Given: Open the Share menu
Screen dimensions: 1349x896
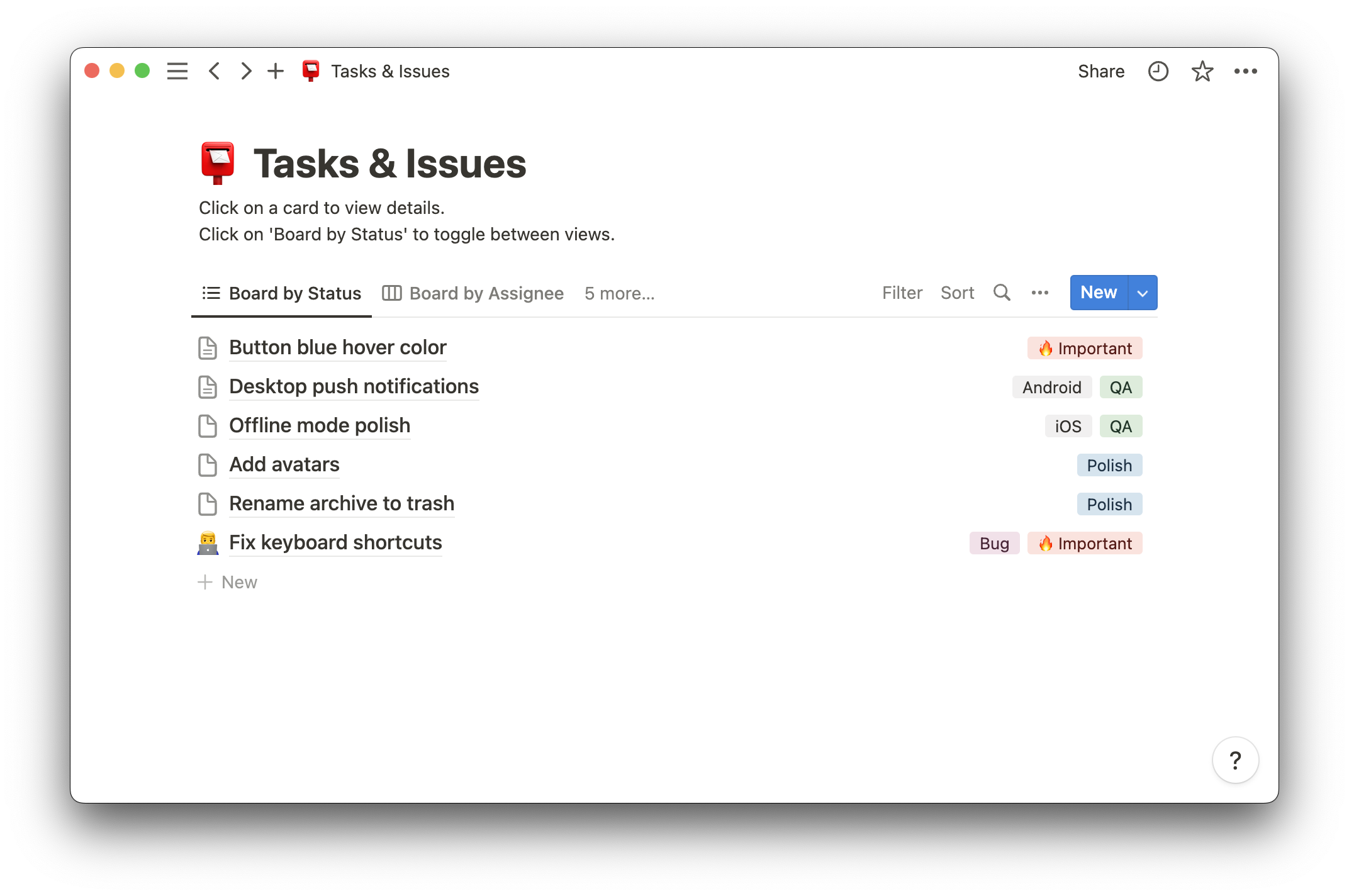Looking at the screenshot, I should (1101, 71).
